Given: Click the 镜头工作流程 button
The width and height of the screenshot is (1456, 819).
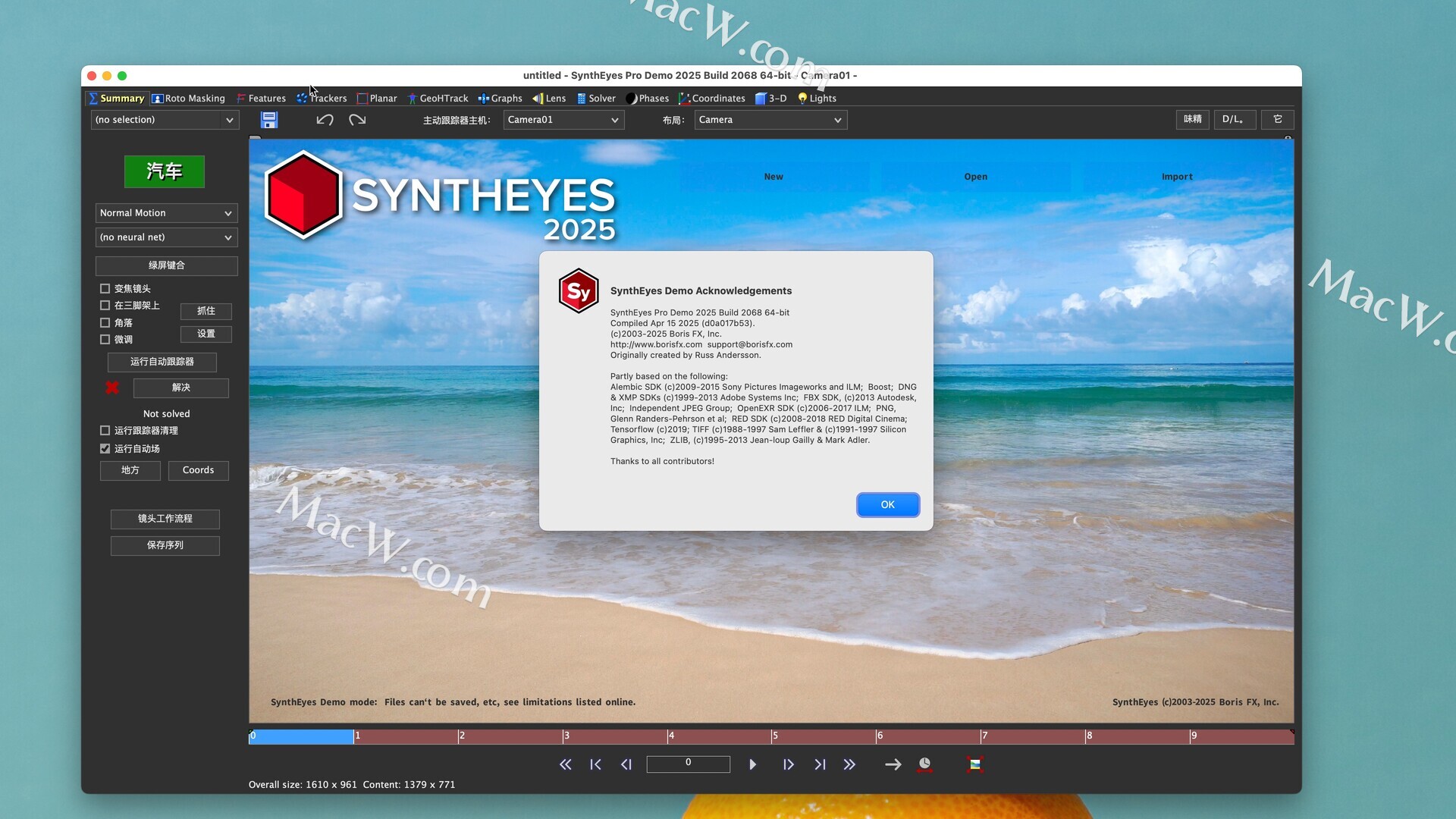Looking at the screenshot, I should point(165,519).
